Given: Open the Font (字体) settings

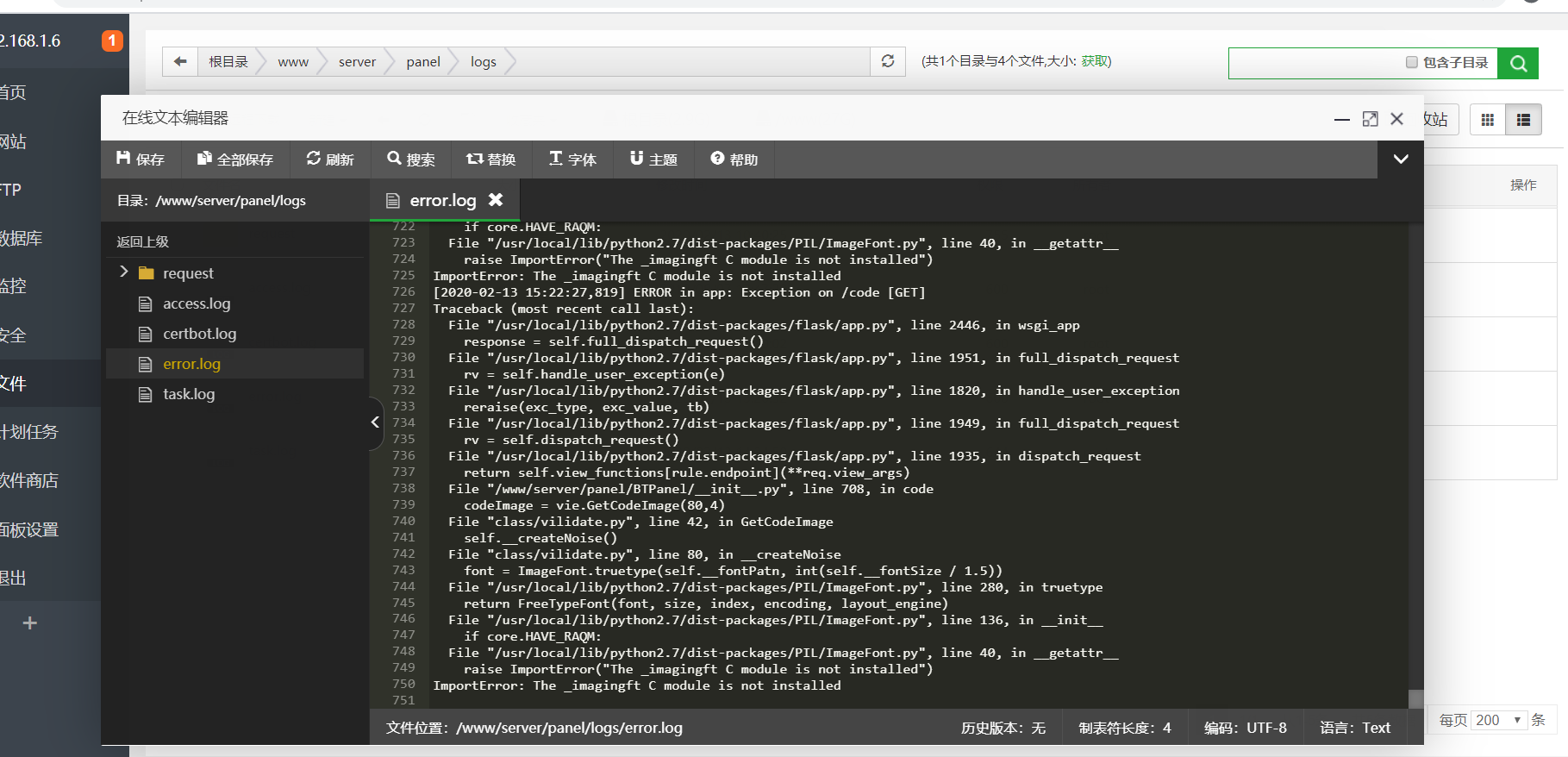Looking at the screenshot, I should pos(572,160).
